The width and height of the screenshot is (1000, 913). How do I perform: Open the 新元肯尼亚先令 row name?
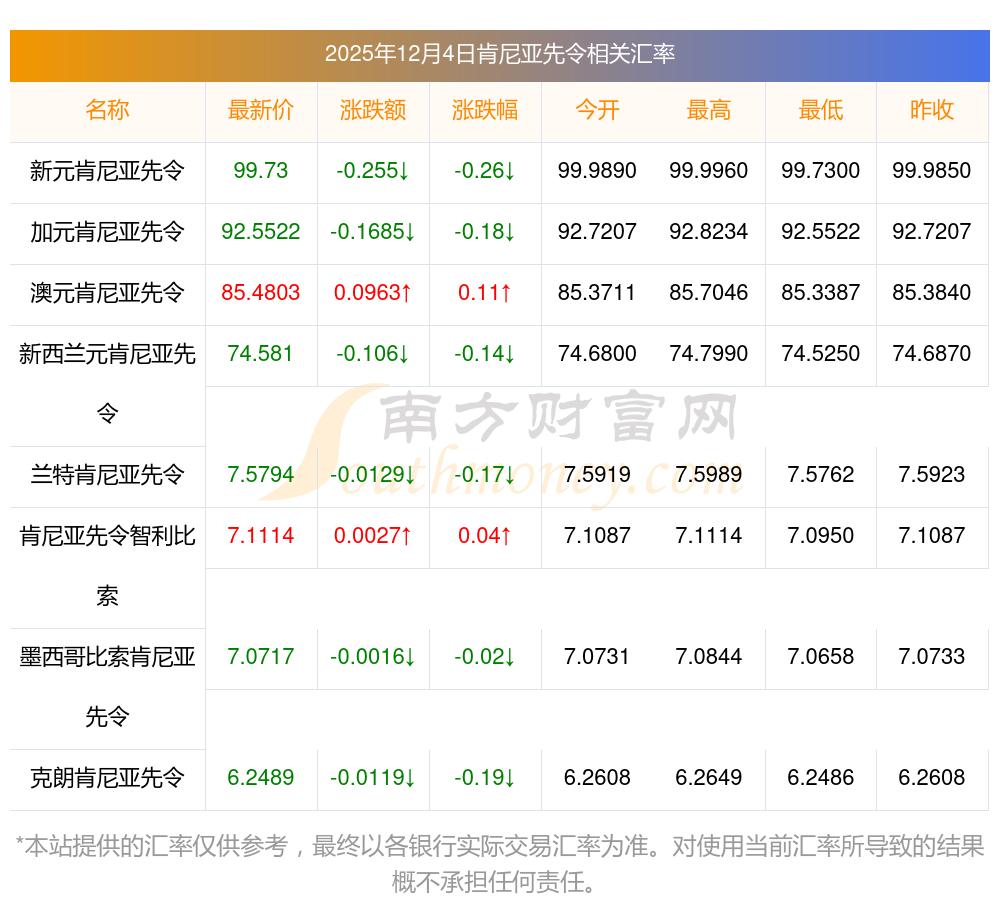point(107,171)
